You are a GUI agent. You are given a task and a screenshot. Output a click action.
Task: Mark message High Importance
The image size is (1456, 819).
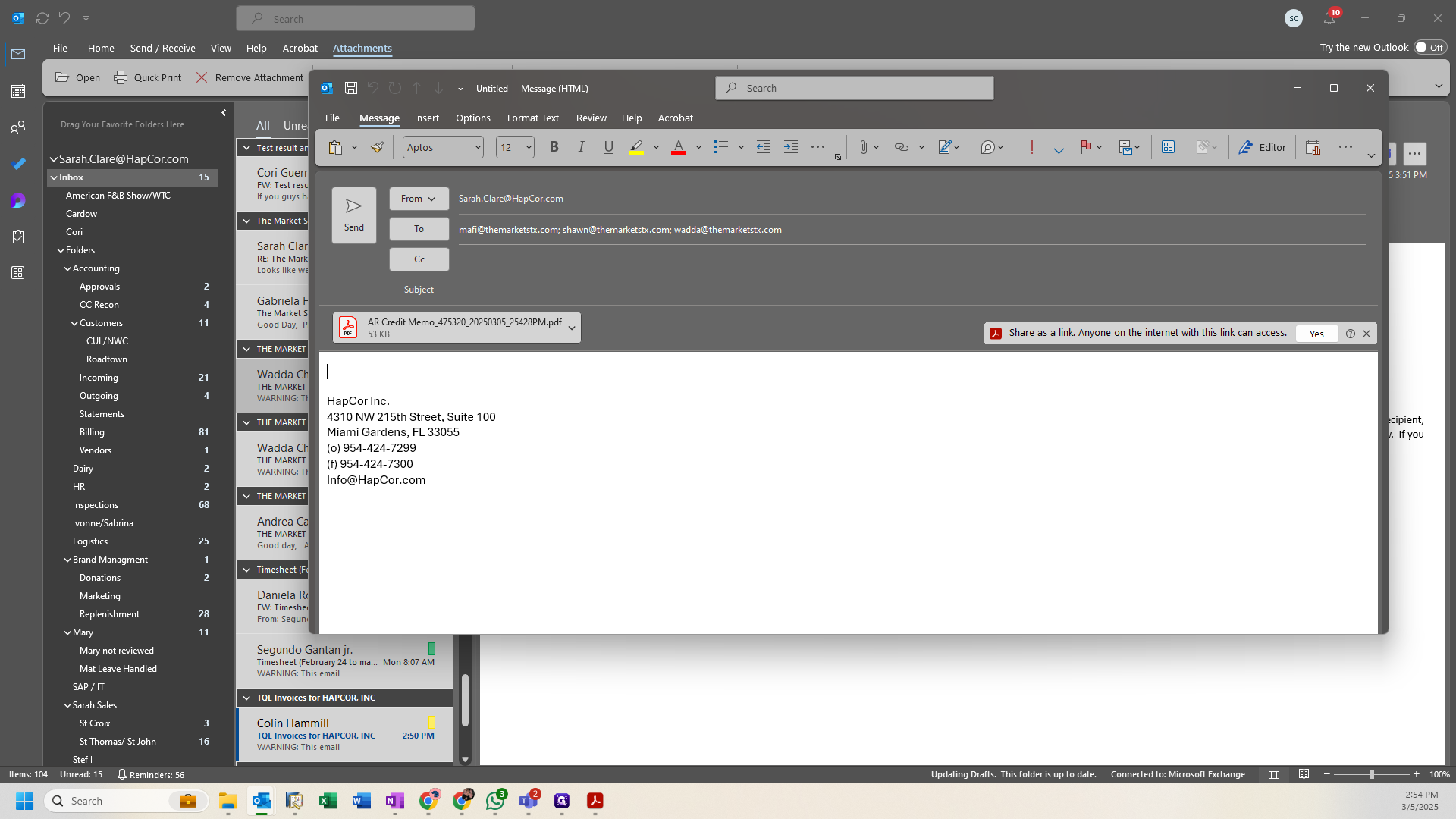[1031, 147]
